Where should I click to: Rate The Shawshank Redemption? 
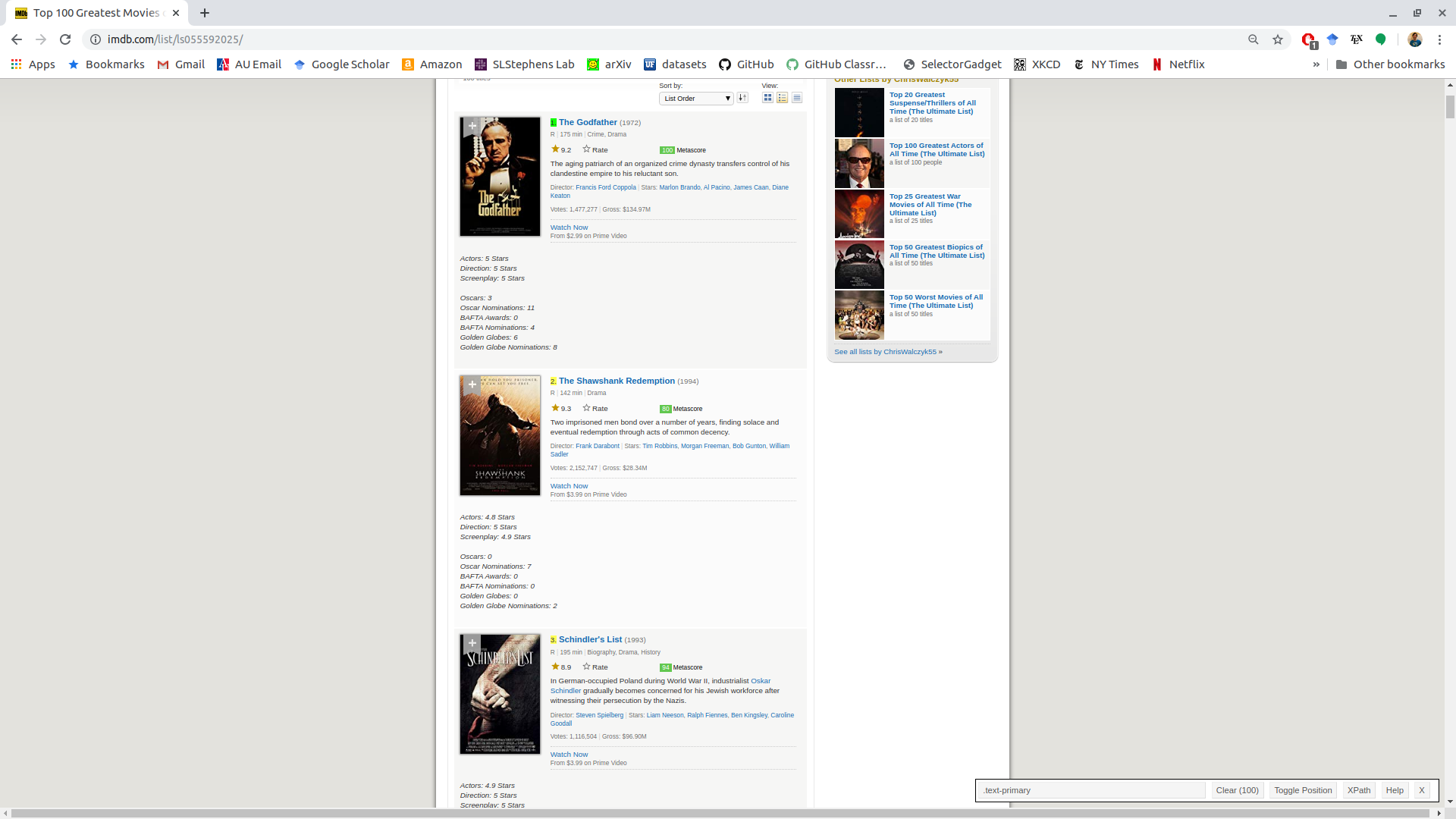tap(595, 408)
